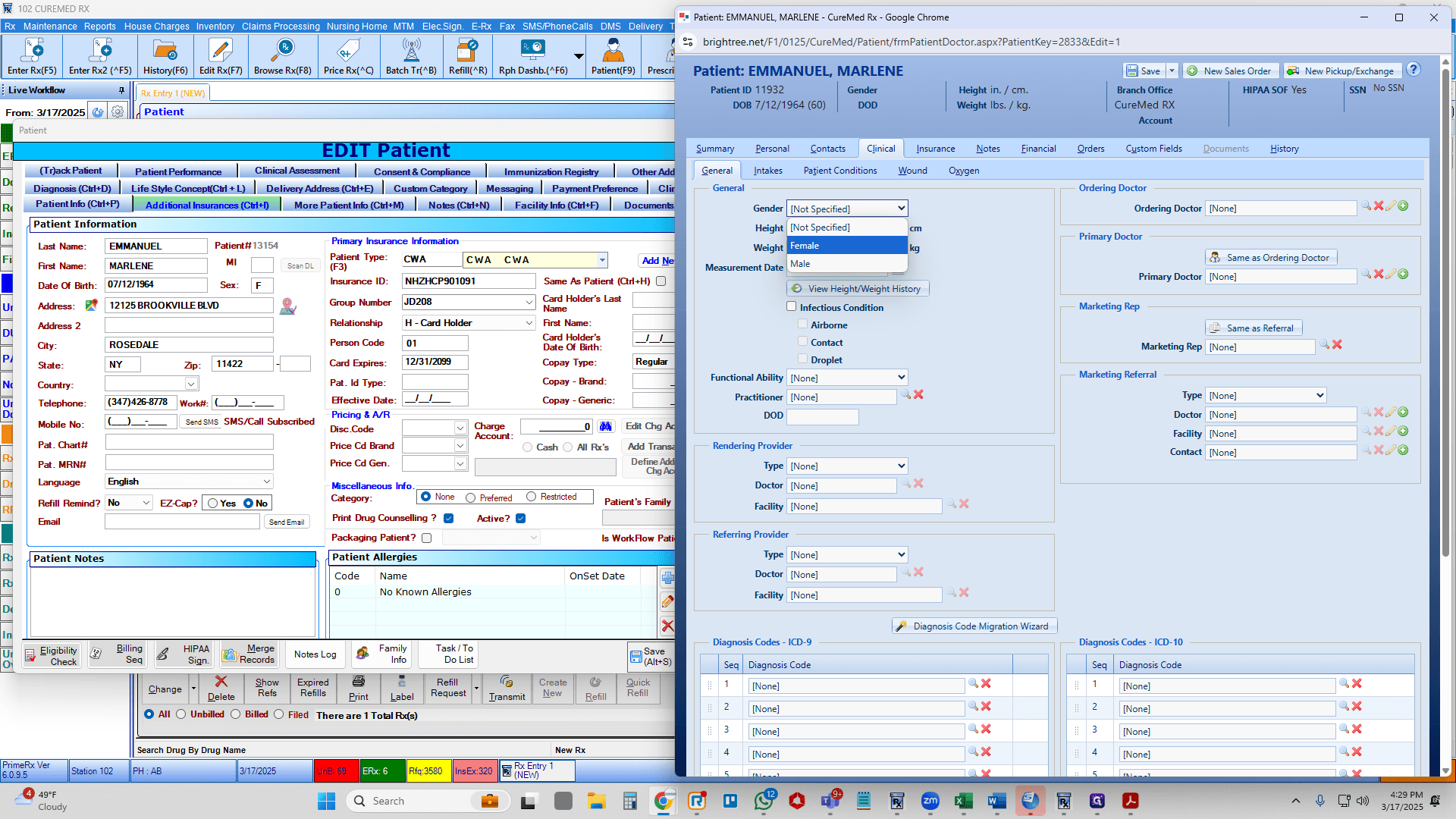Select the Preferred category radio button
1456x819 pixels.
pyautogui.click(x=471, y=498)
